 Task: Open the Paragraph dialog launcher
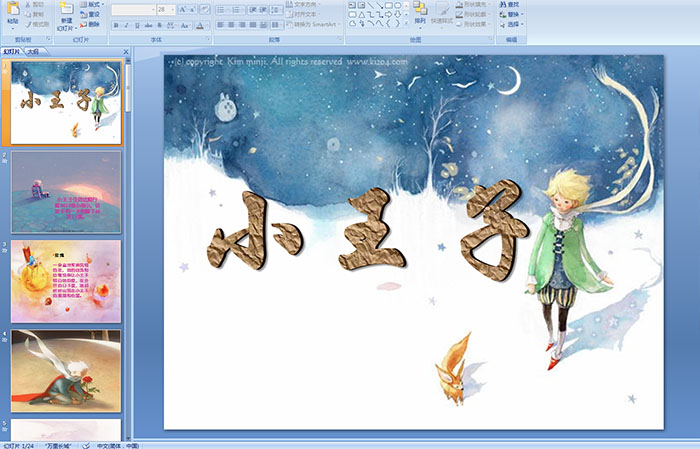pyautogui.click(x=340, y=39)
